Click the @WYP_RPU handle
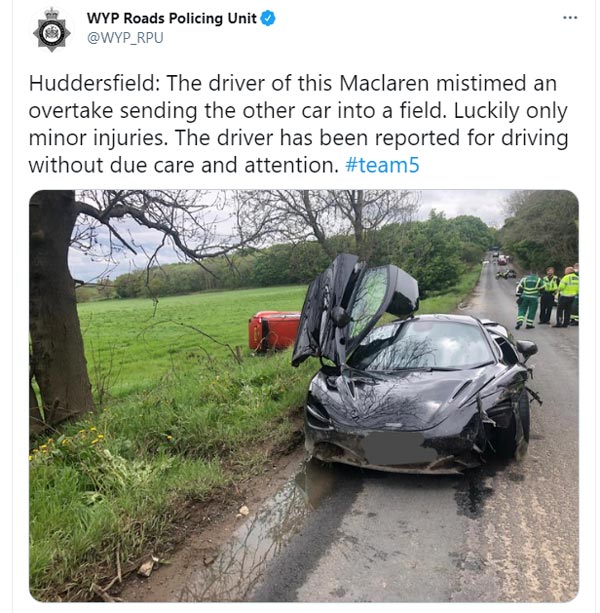The image size is (600, 613). pyautogui.click(x=125, y=38)
